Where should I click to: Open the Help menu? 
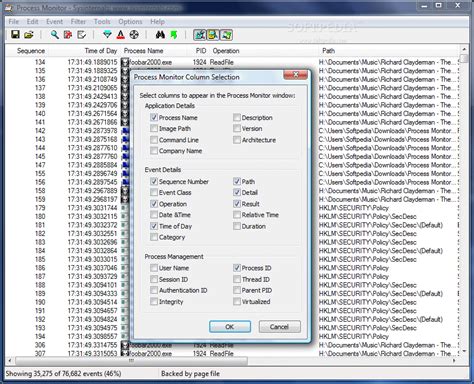(x=157, y=22)
